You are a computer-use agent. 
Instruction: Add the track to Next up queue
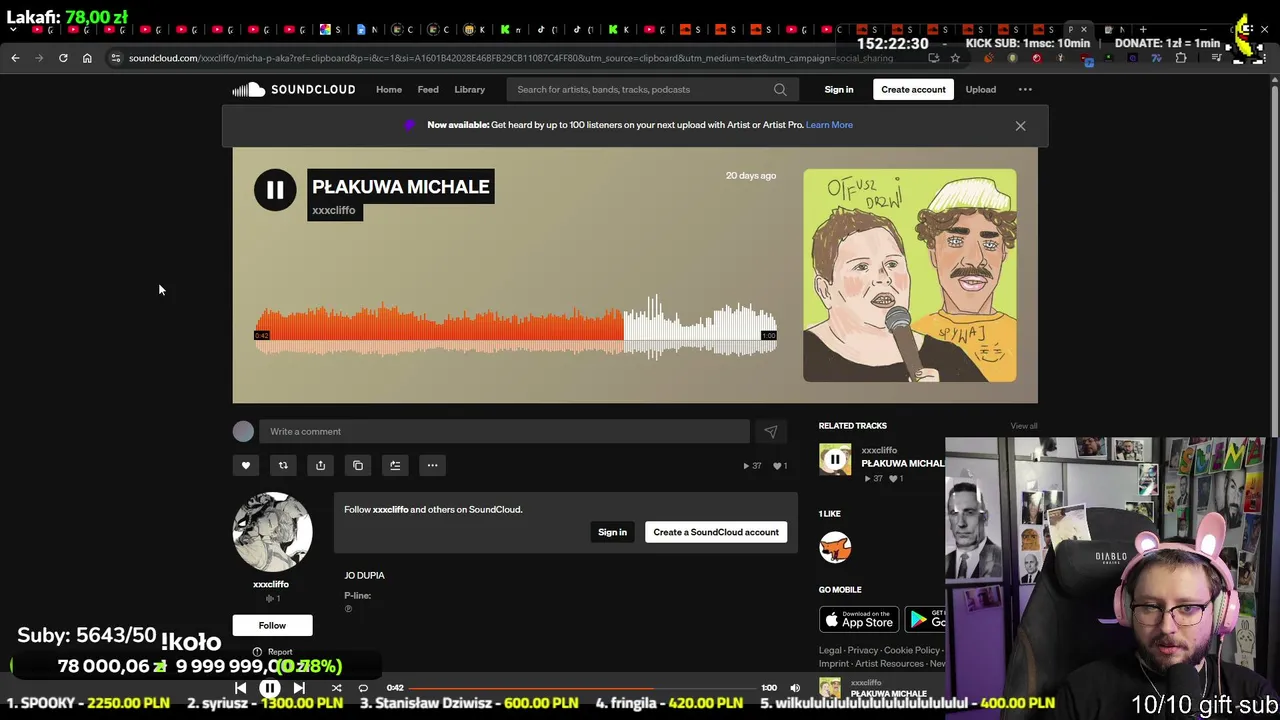pos(395,465)
